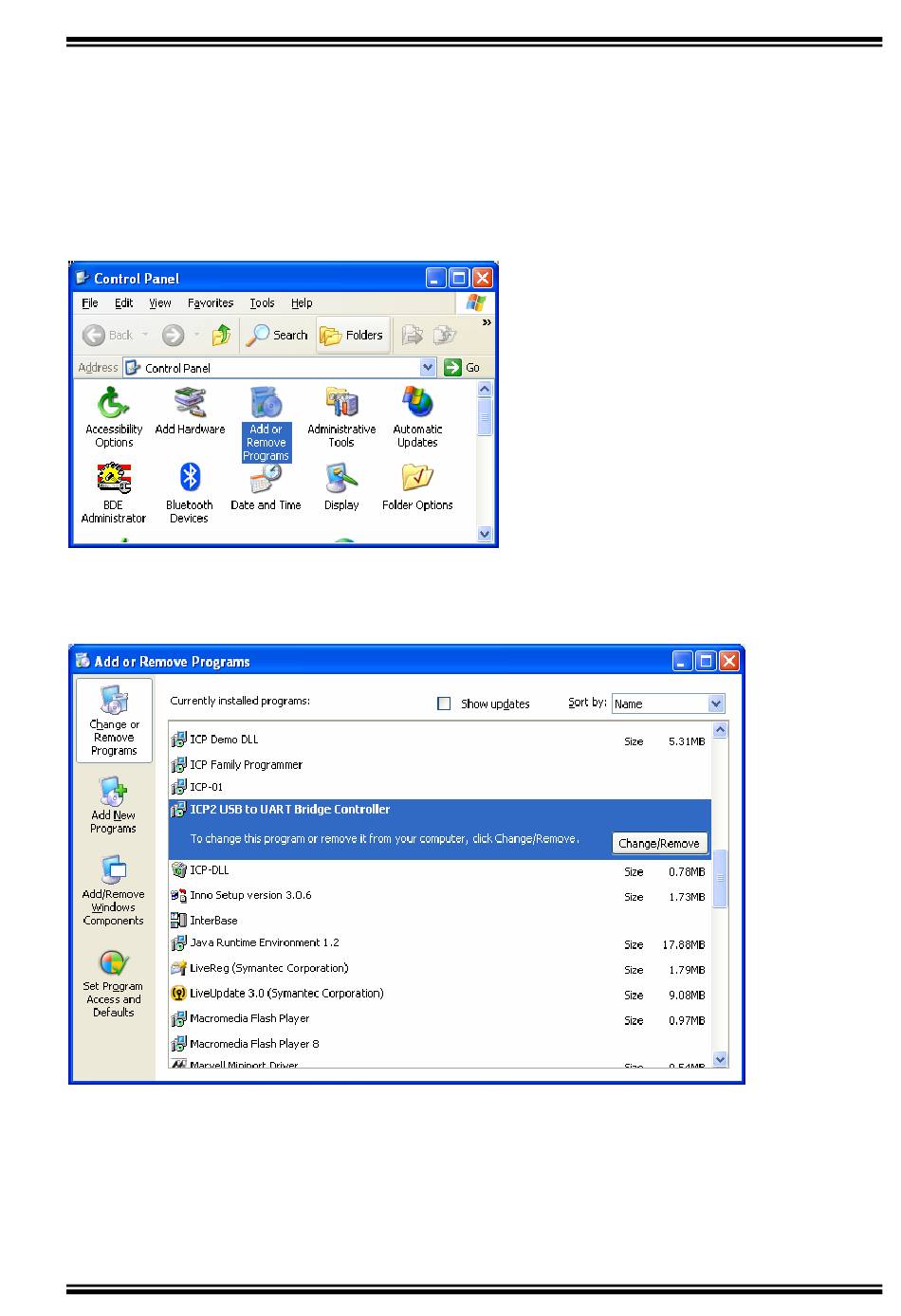Open the Favorites menu
The height and width of the screenshot is (1316, 901).
click(x=211, y=303)
